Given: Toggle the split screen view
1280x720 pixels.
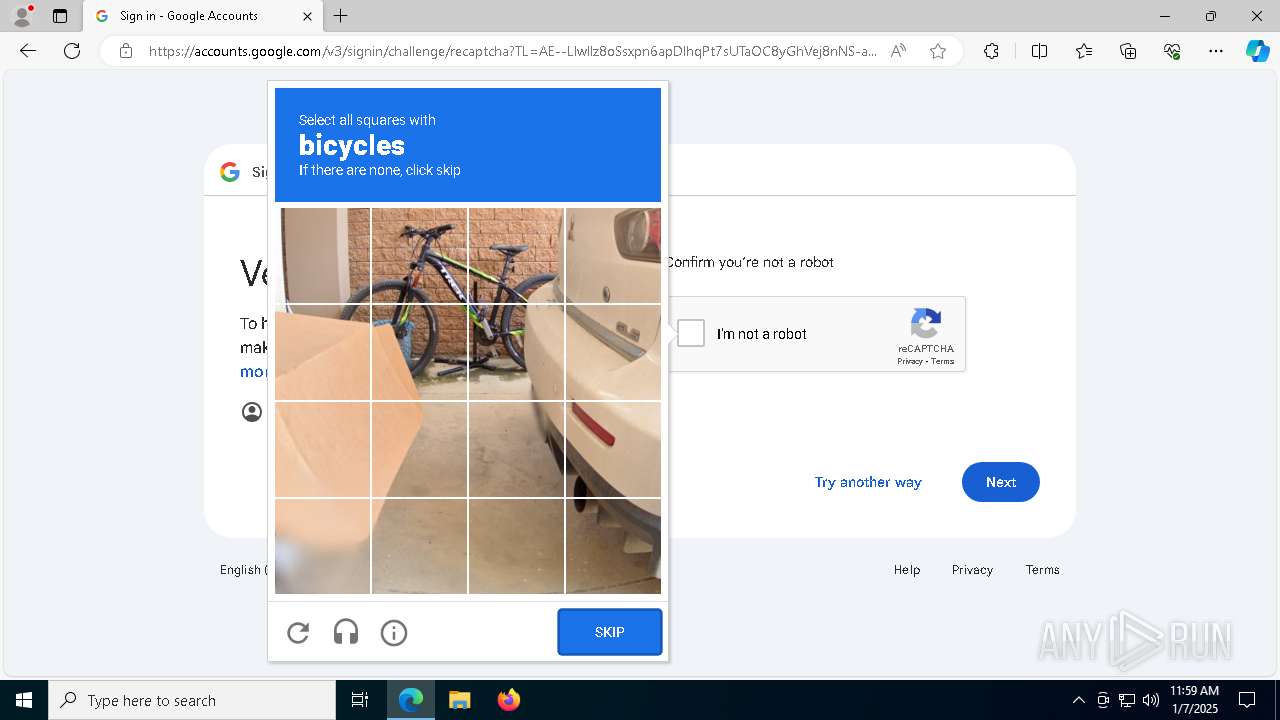Looking at the screenshot, I should coord(1039,51).
